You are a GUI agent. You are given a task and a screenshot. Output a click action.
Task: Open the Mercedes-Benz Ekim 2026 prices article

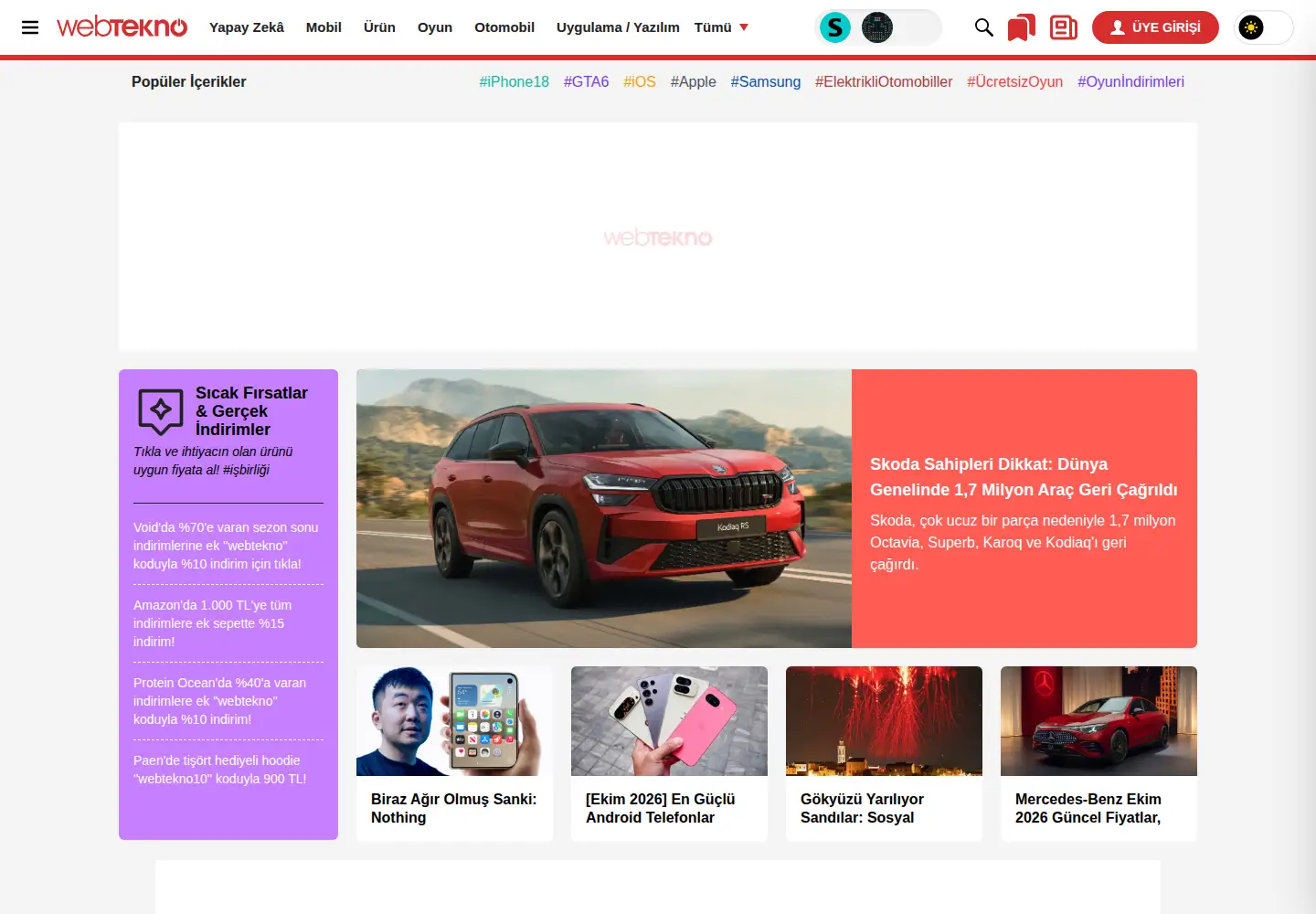click(1088, 808)
